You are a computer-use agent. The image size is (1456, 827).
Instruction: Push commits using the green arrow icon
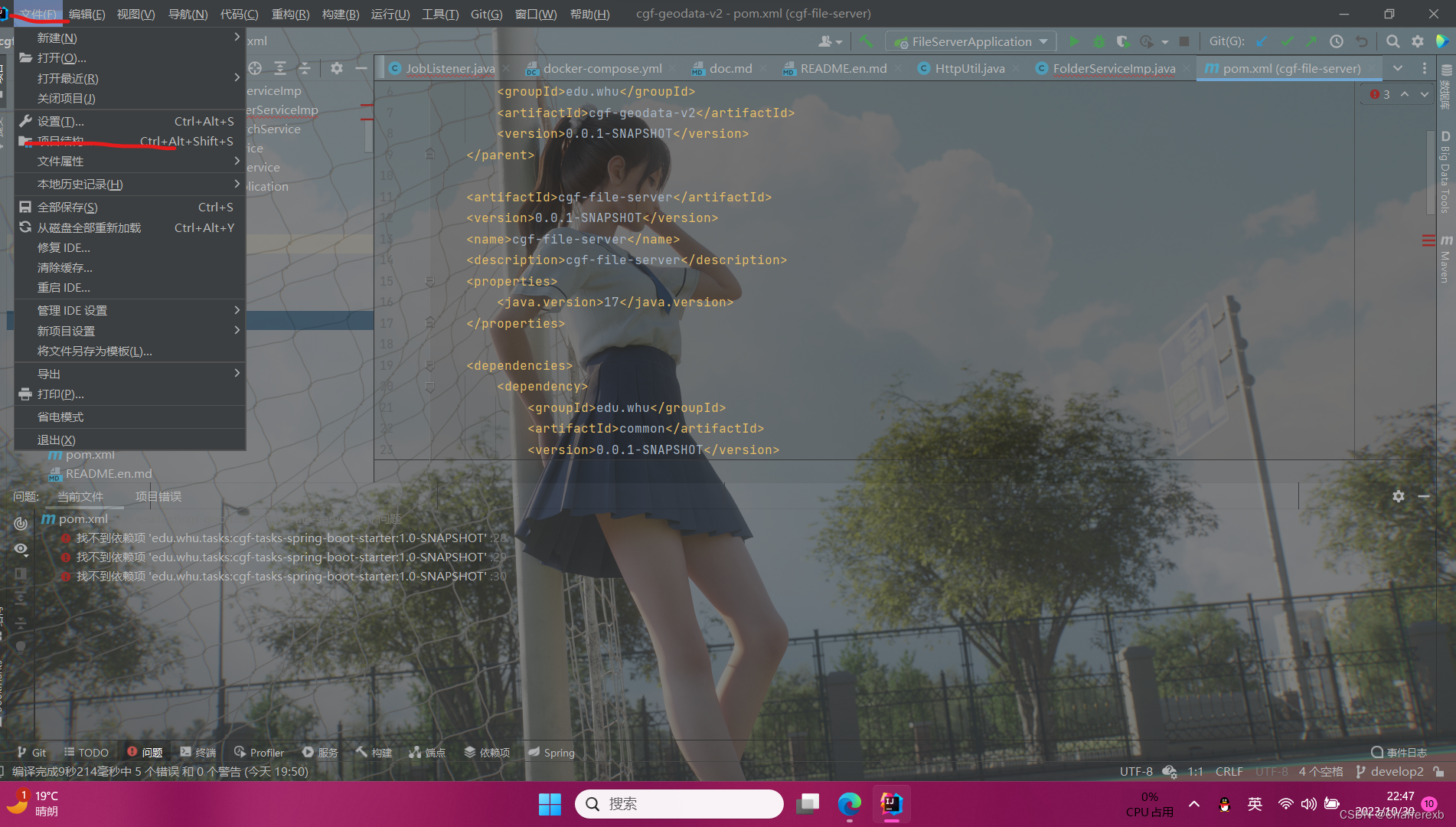tap(1311, 41)
